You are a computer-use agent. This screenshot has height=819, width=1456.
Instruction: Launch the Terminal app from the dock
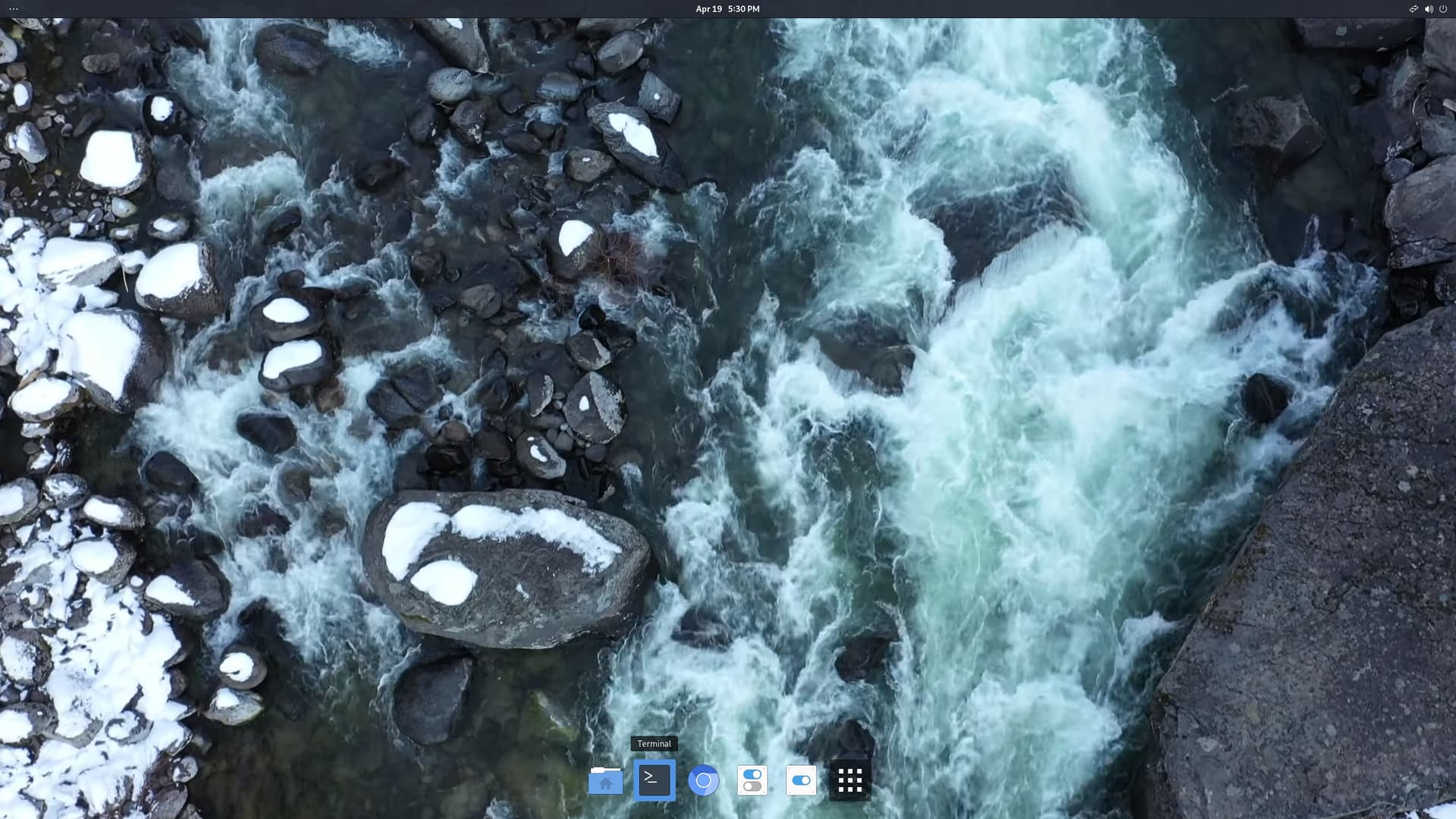tap(654, 780)
